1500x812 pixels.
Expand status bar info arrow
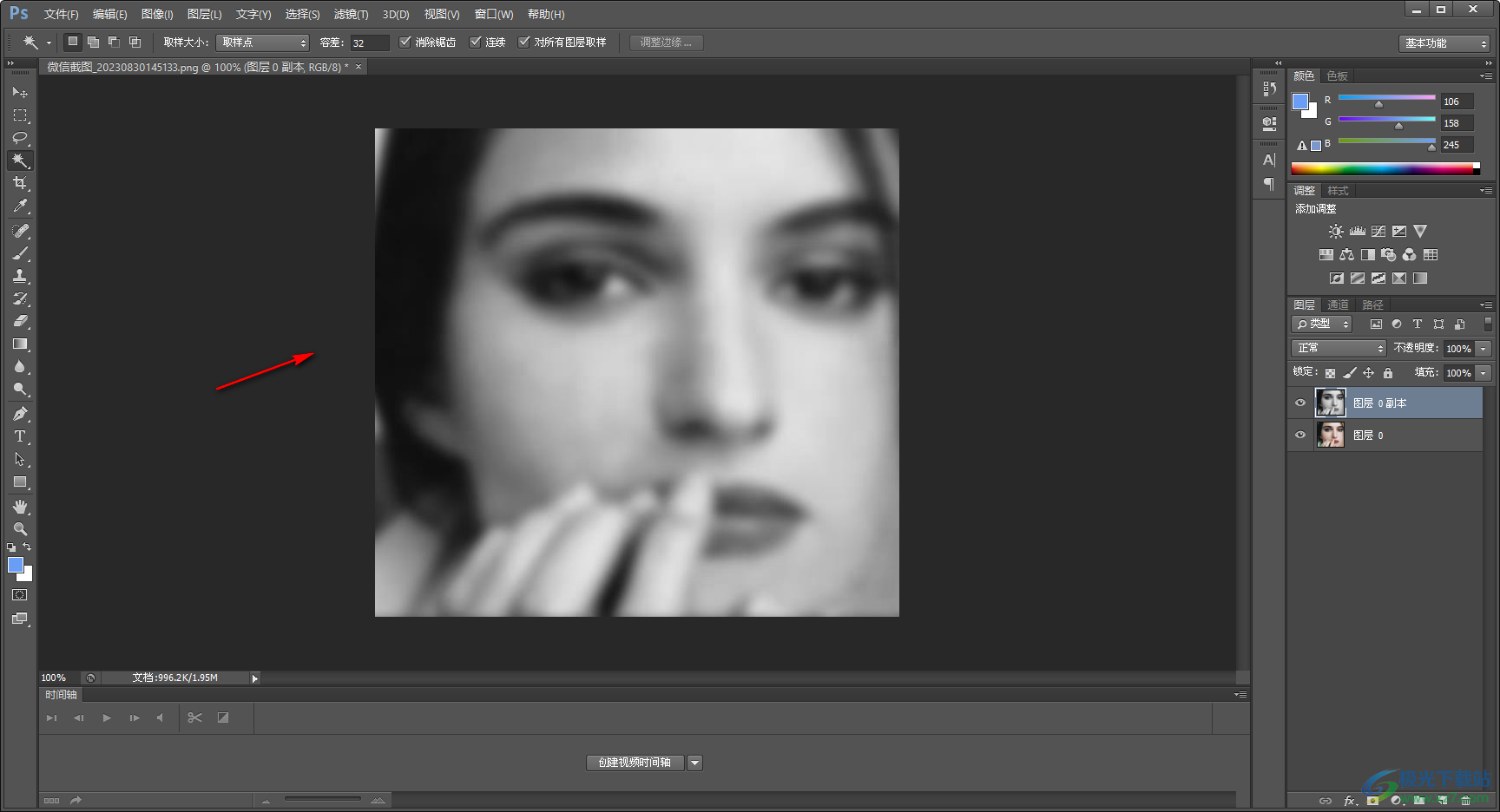pos(254,678)
